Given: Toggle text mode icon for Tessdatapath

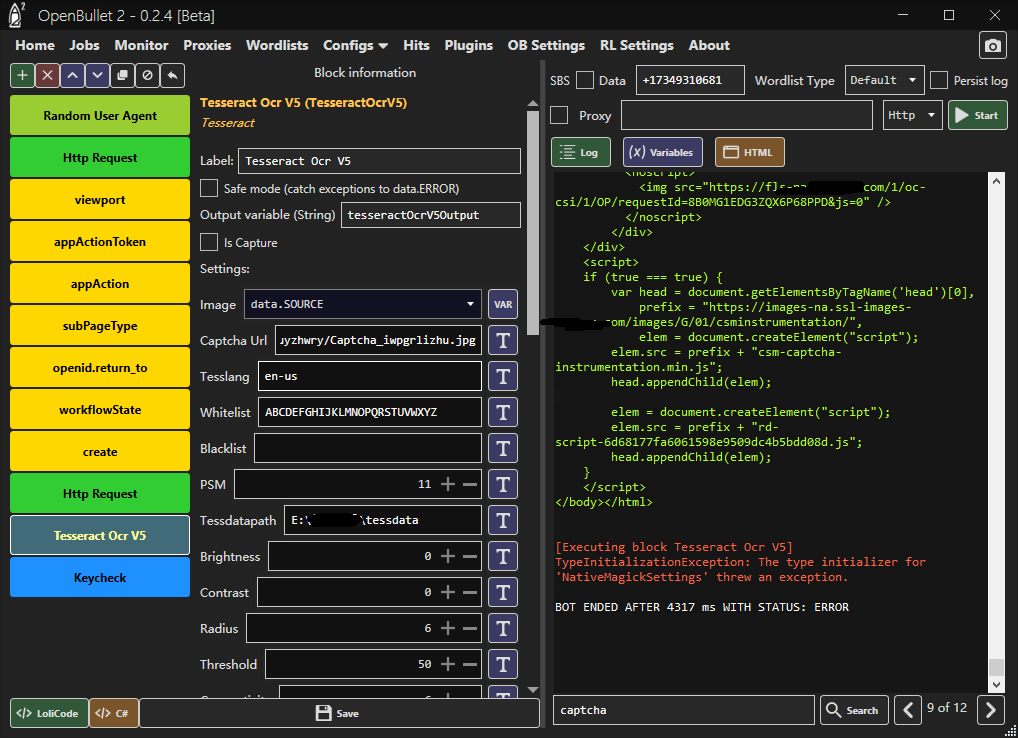Looking at the screenshot, I should pyautogui.click(x=503, y=521).
